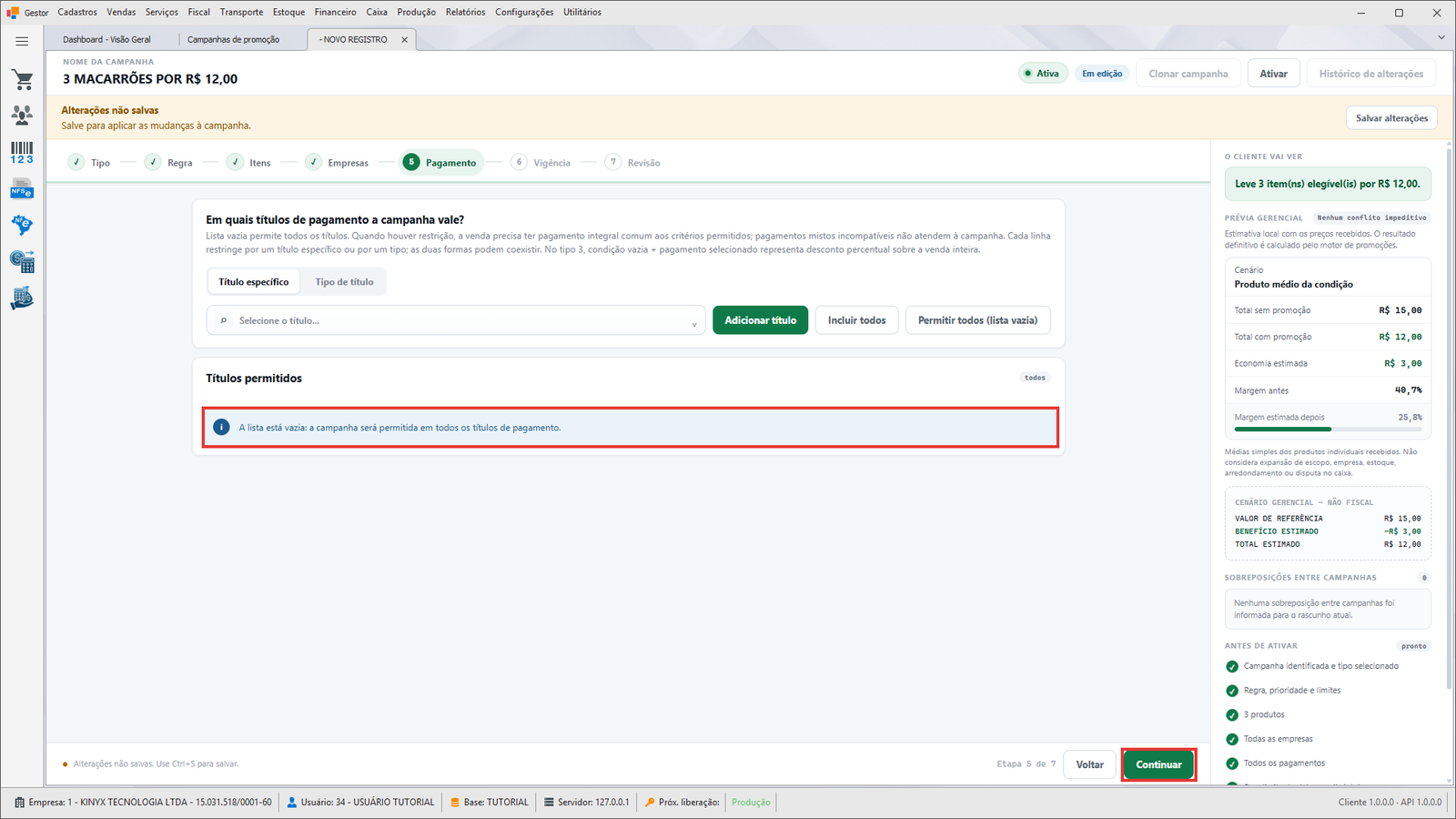Expand the tab list chevron at top right
The height and width of the screenshot is (819, 1456).
tap(1441, 37)
